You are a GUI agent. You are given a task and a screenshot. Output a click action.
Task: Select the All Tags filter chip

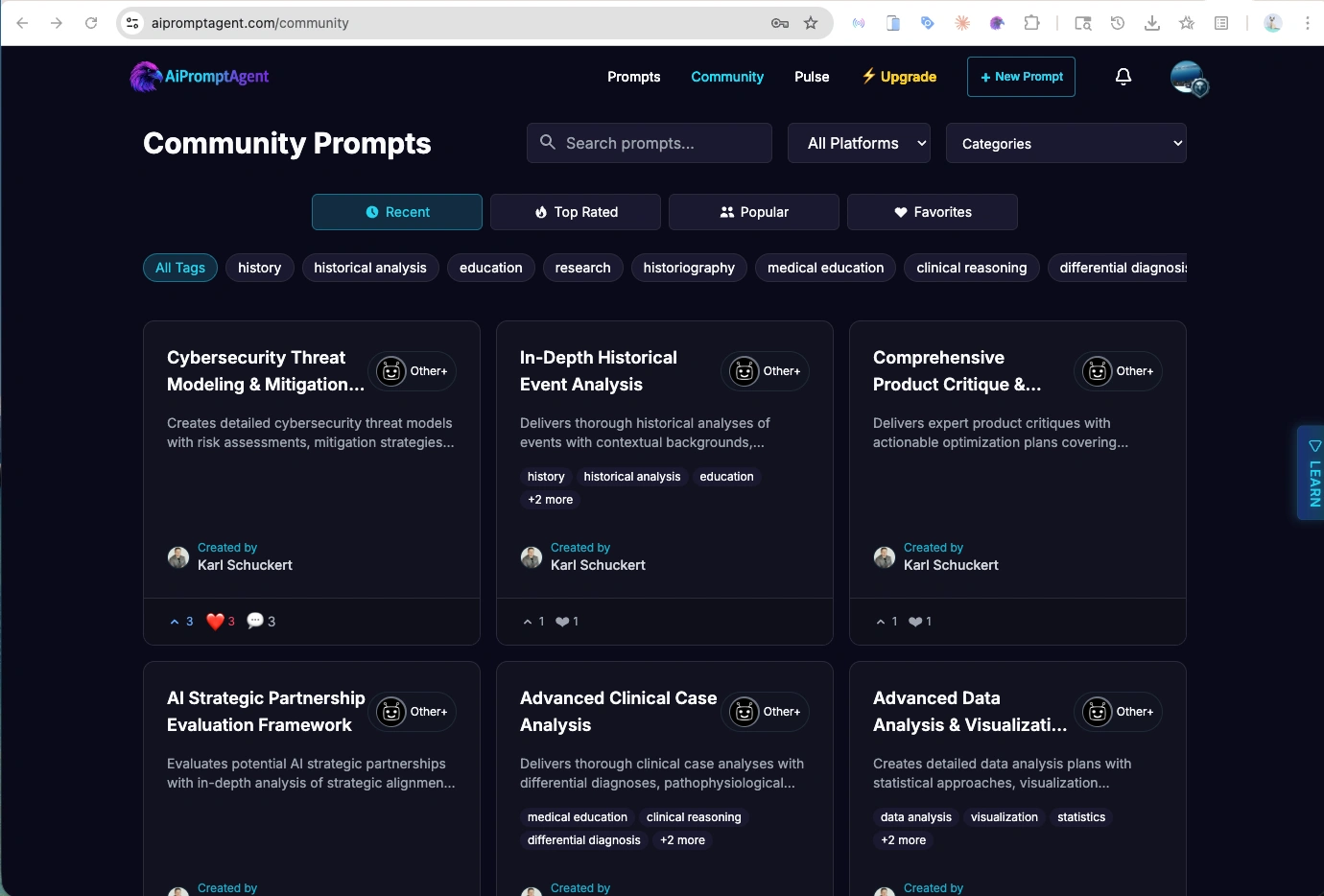[x=180, y=268]
